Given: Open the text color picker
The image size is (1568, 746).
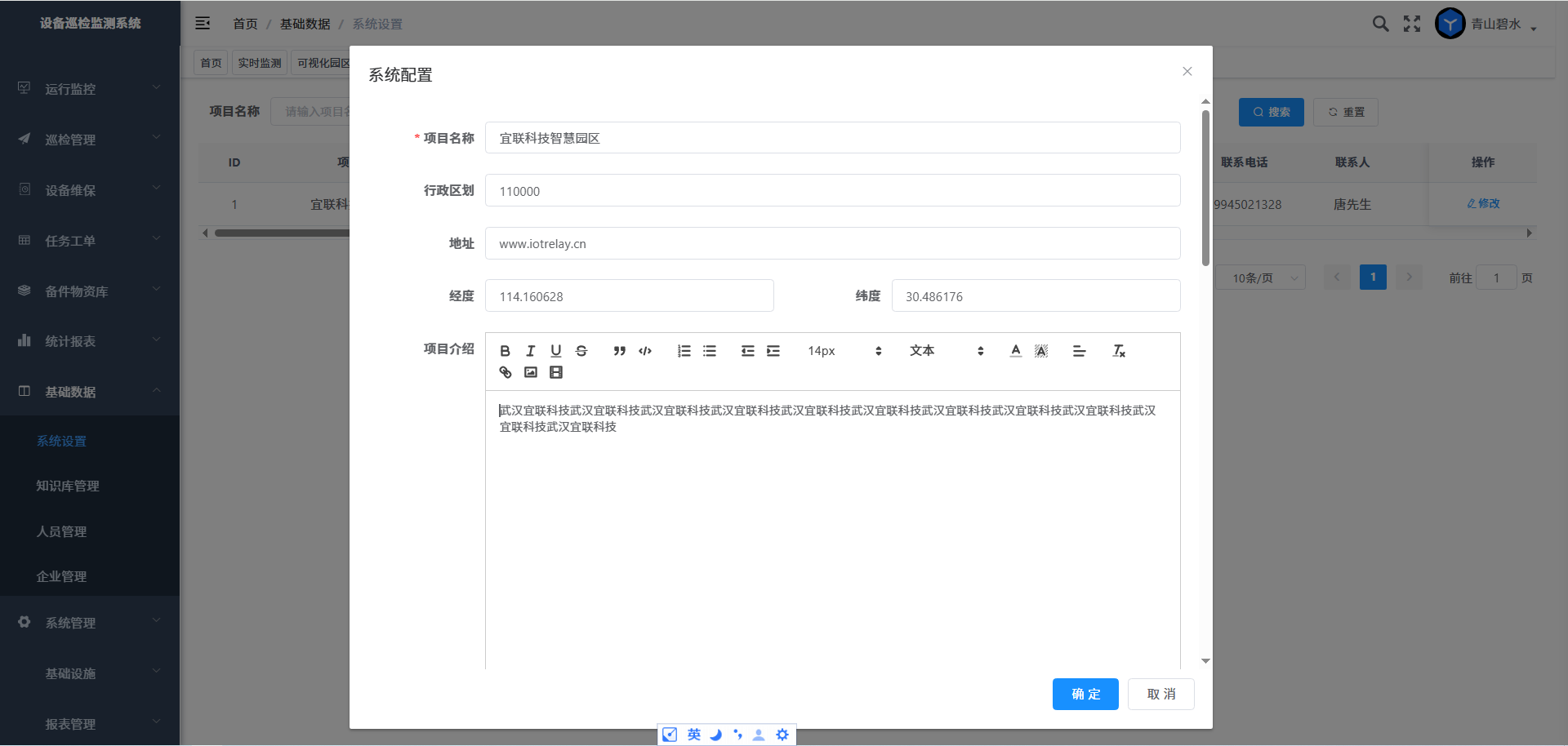Looking at the screenshot, I should click(1016, 351).
